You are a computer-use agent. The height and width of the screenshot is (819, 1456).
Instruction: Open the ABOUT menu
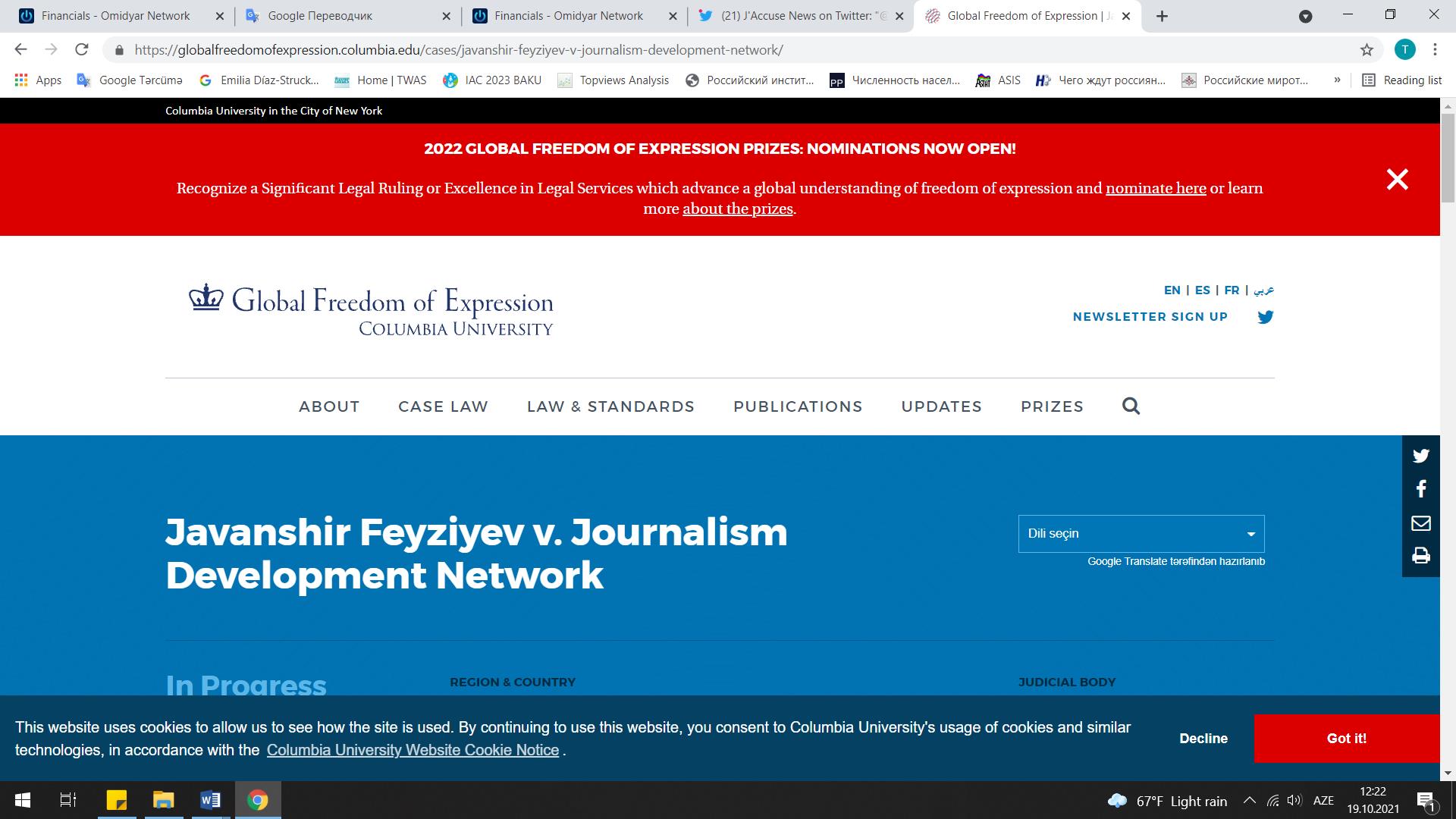coord(329,406)
